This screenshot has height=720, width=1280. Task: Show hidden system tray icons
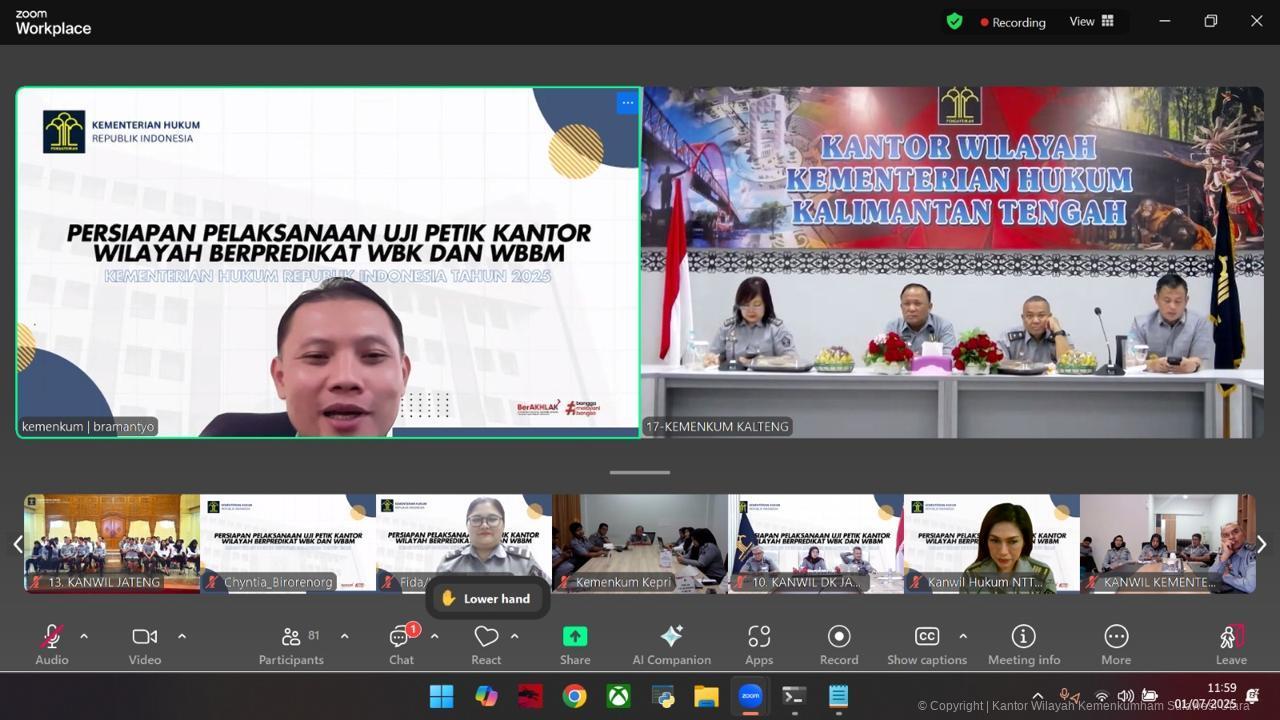click(x=1037, y=696)
